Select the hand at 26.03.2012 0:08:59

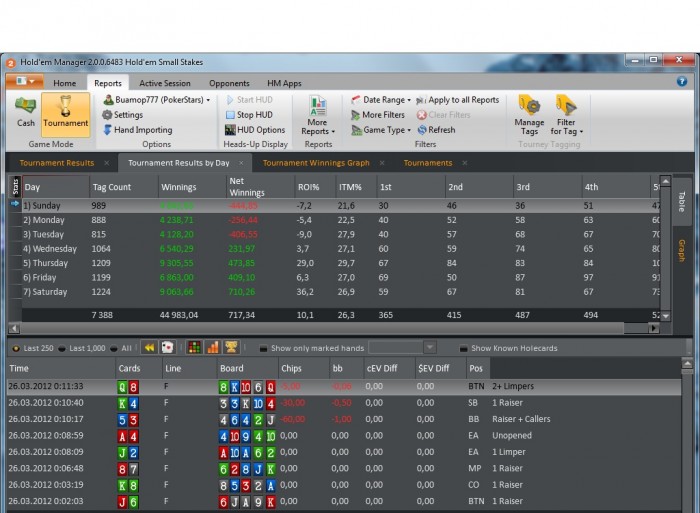(x=344, y=435)
